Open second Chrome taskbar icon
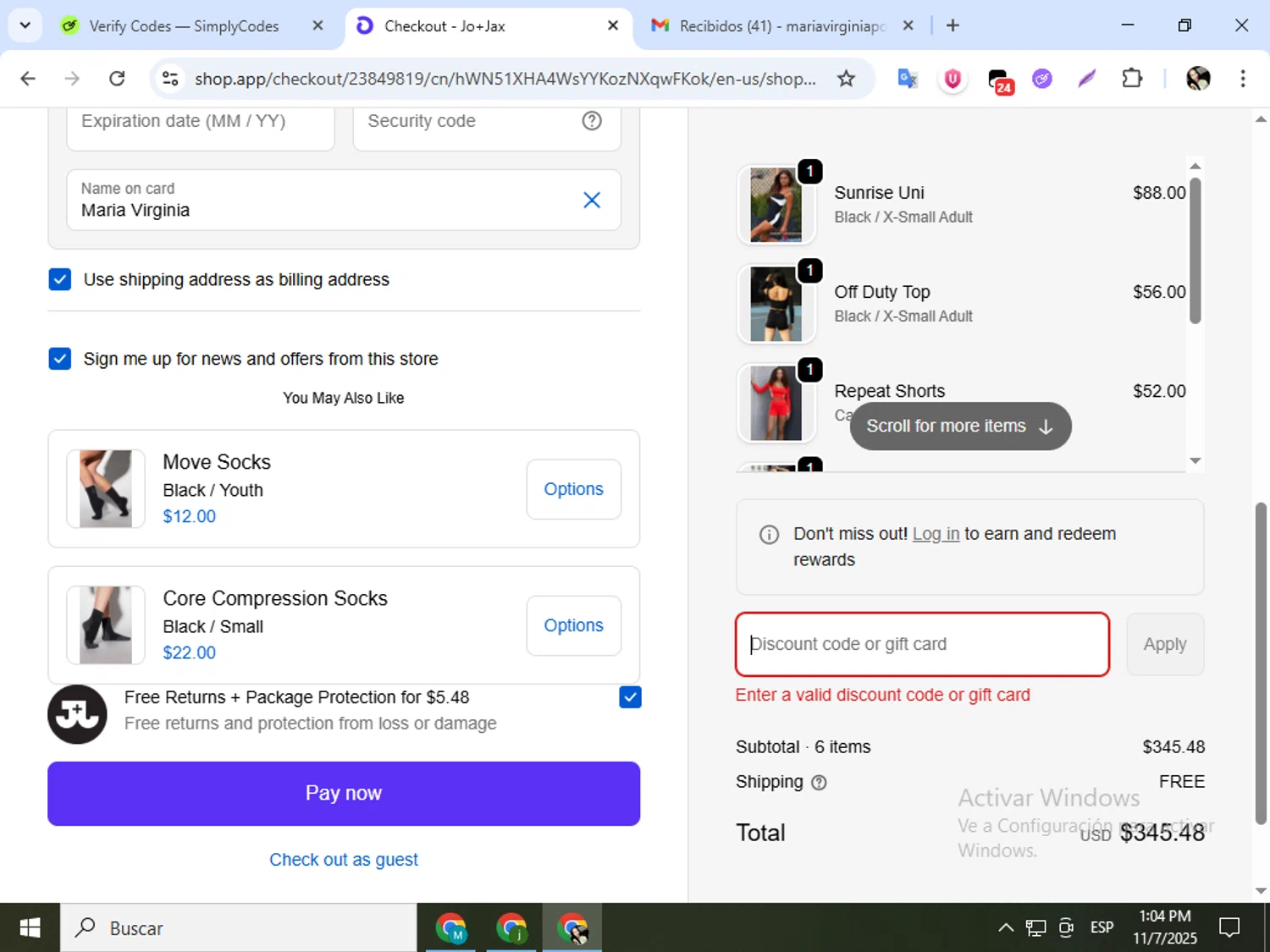The width and height of the screenshot is (1270, 952). pyautogui.click(x=511, y=927)
